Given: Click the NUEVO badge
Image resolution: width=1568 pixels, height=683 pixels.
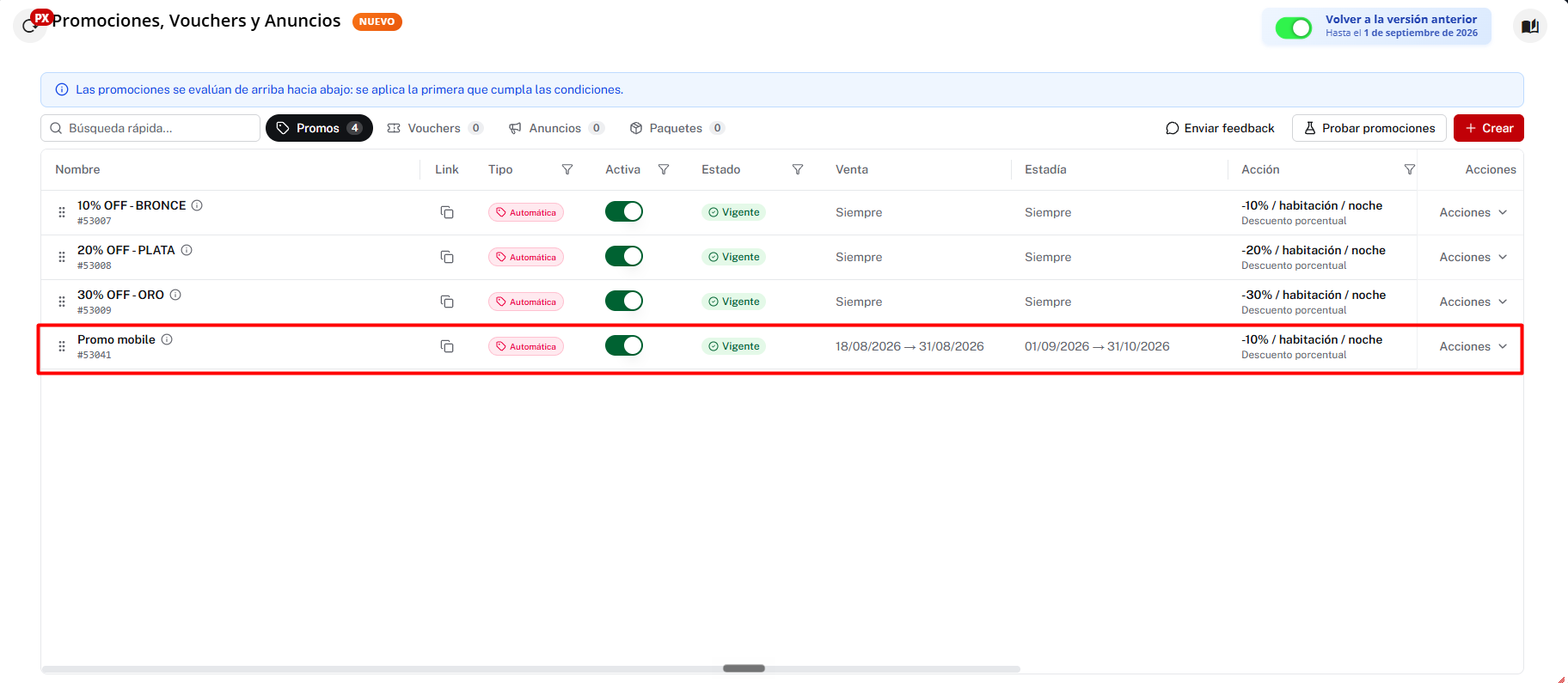Looking at the screenshot, I should click(377, 21).
